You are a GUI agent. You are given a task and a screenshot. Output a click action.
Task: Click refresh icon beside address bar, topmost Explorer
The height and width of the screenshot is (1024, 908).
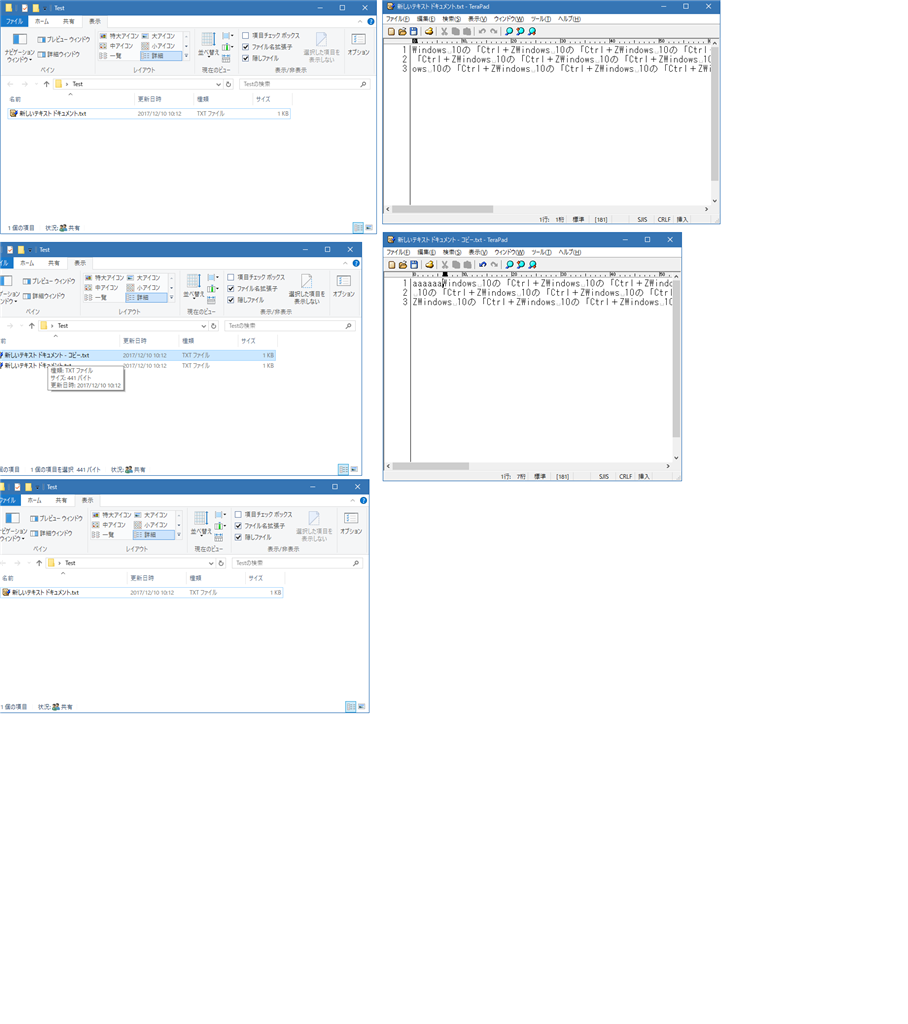229,84
